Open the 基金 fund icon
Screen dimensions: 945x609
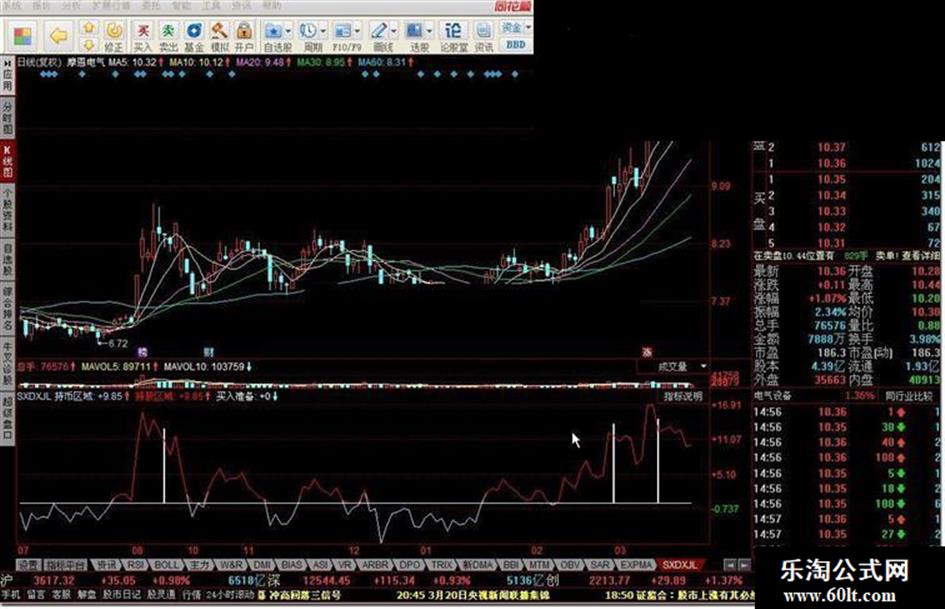click(194, 37)
